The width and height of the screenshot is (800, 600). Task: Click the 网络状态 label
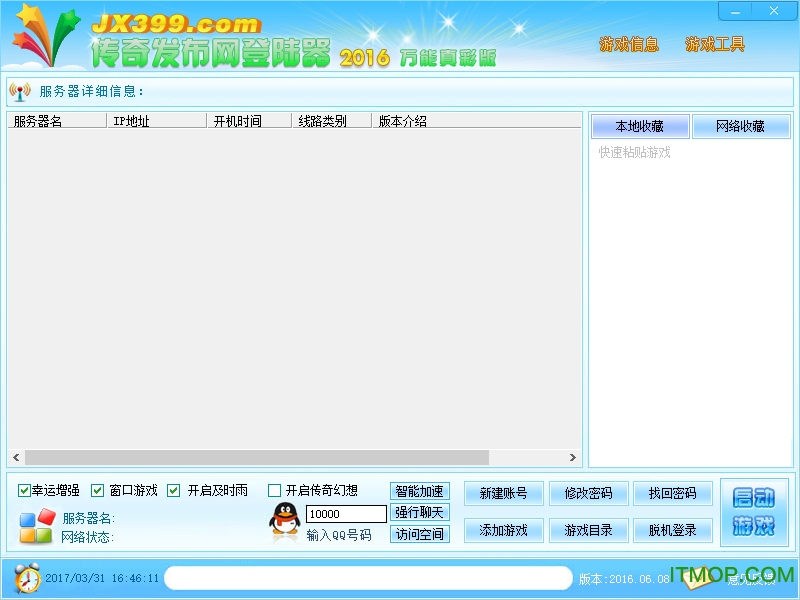tap(87, 537)
